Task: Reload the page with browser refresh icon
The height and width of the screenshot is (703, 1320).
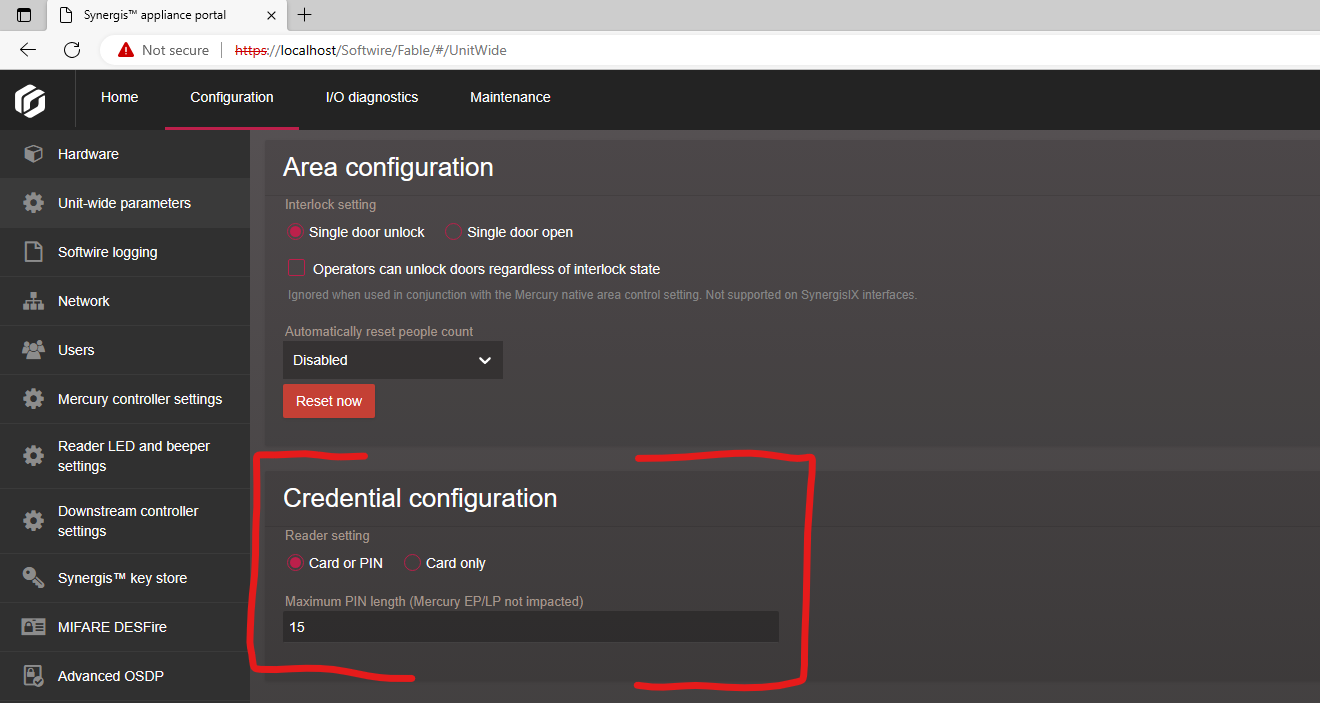Action: [72, 50]
